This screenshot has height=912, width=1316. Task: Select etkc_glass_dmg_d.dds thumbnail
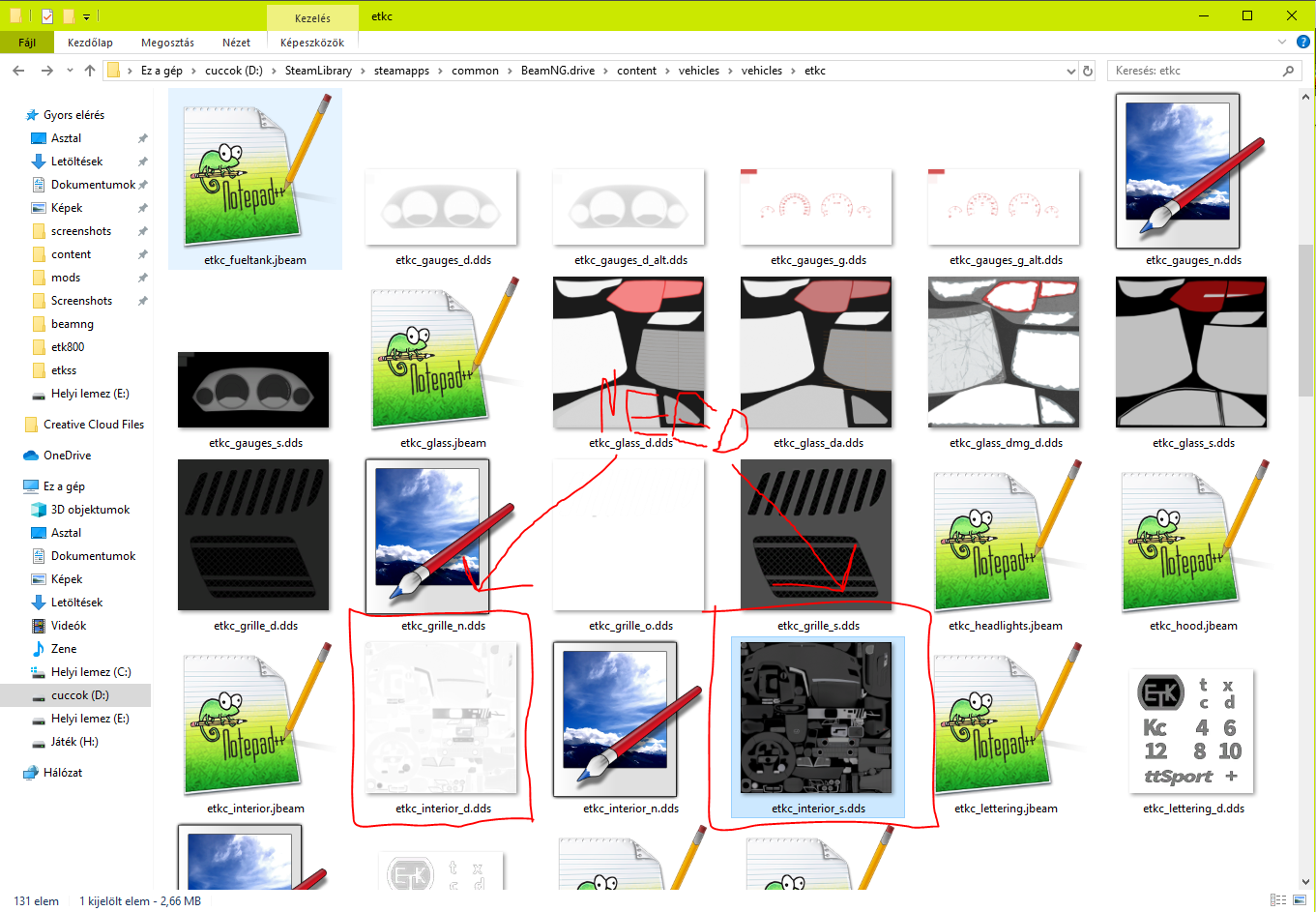pos(1004,352)
